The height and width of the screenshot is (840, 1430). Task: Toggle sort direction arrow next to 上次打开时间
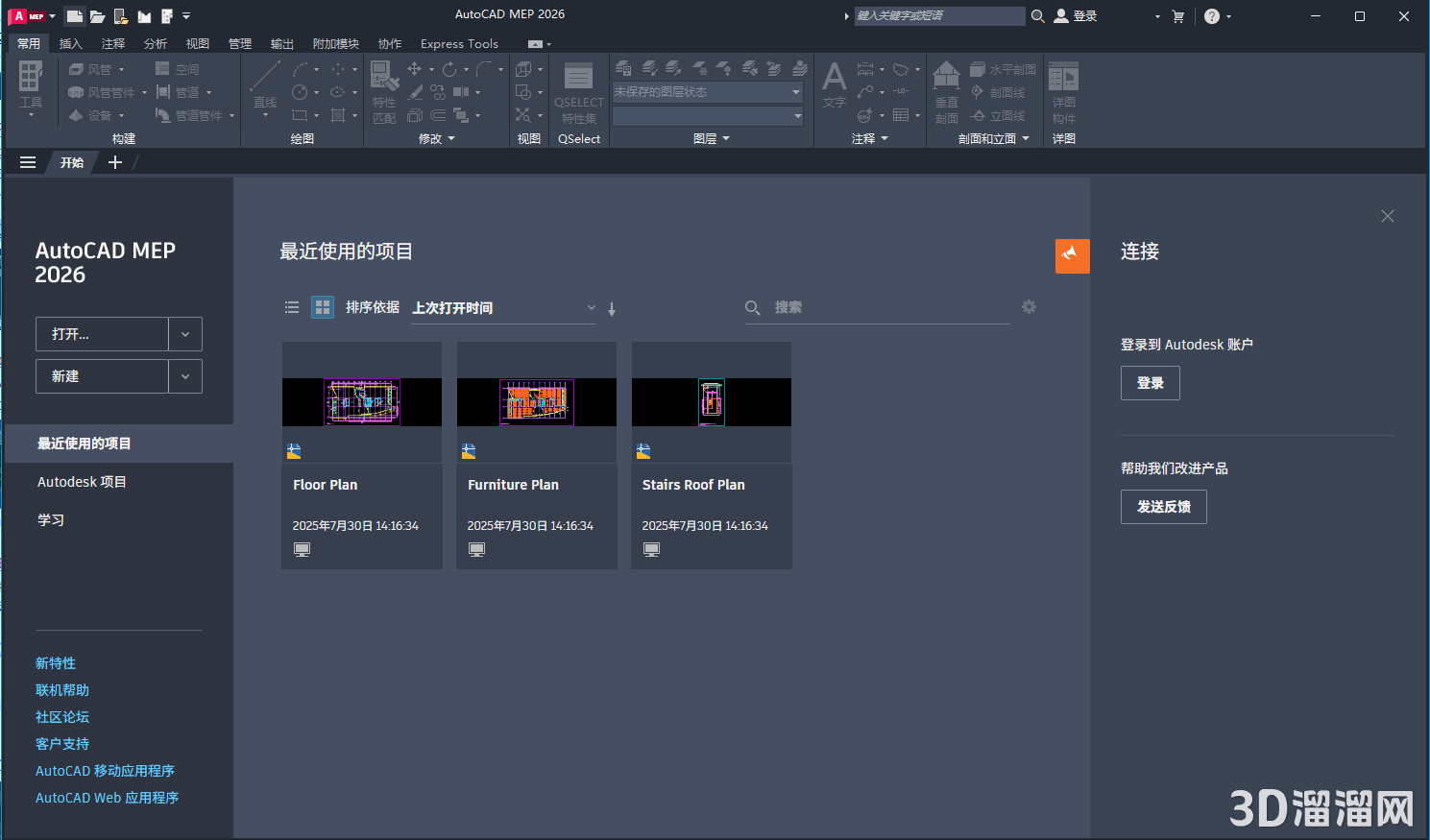point(612,309)
